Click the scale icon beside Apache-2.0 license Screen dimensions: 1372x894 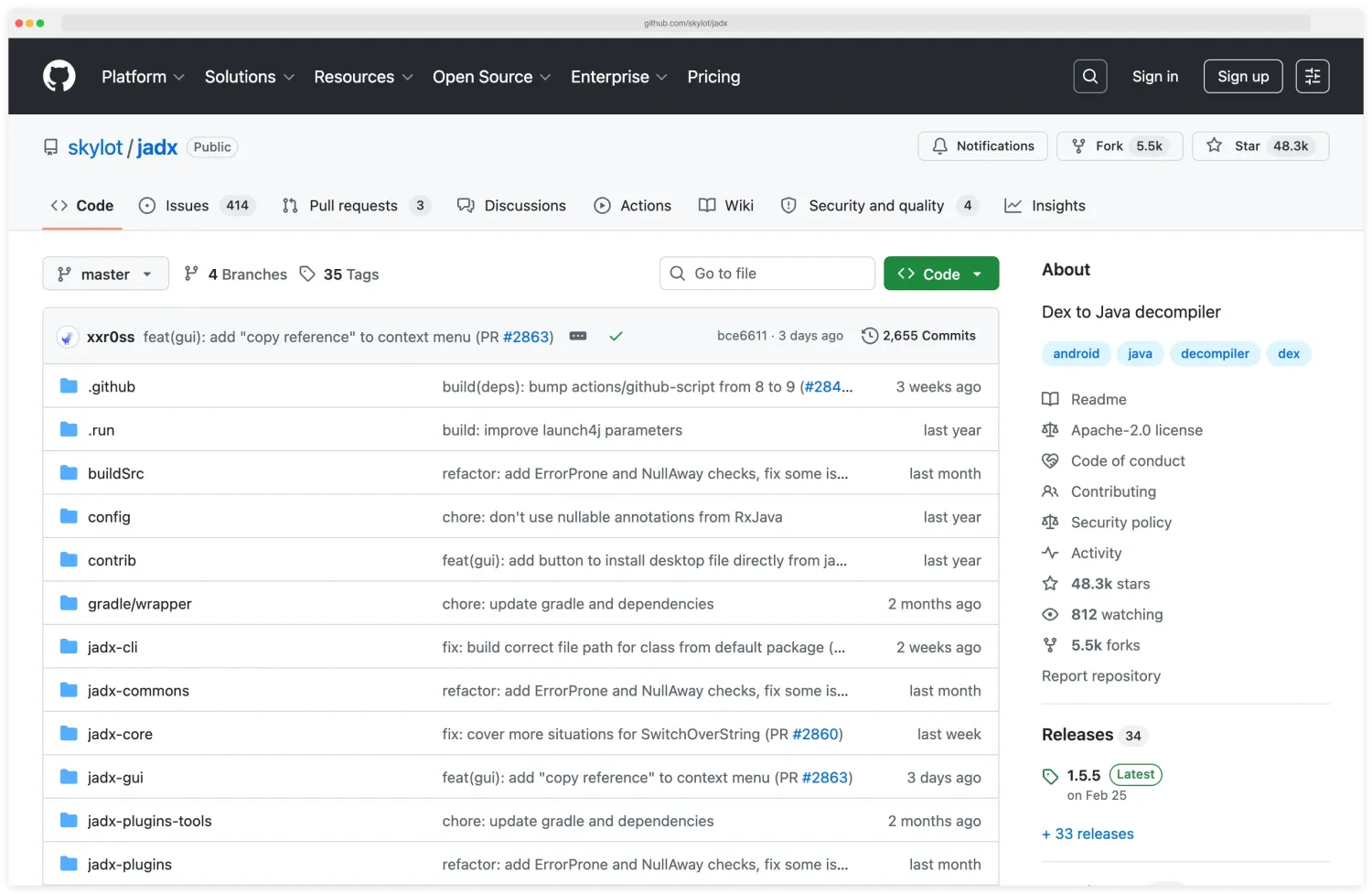point(1050,430)
